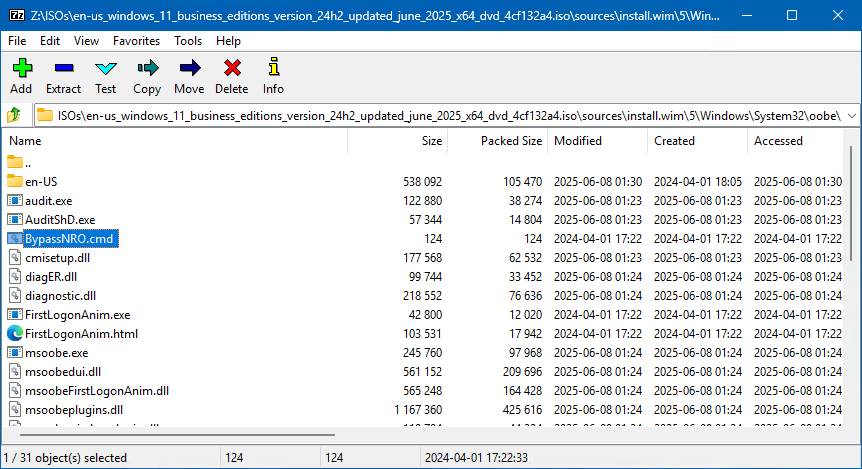Click the green Add toolbar icon

(22, 68)
